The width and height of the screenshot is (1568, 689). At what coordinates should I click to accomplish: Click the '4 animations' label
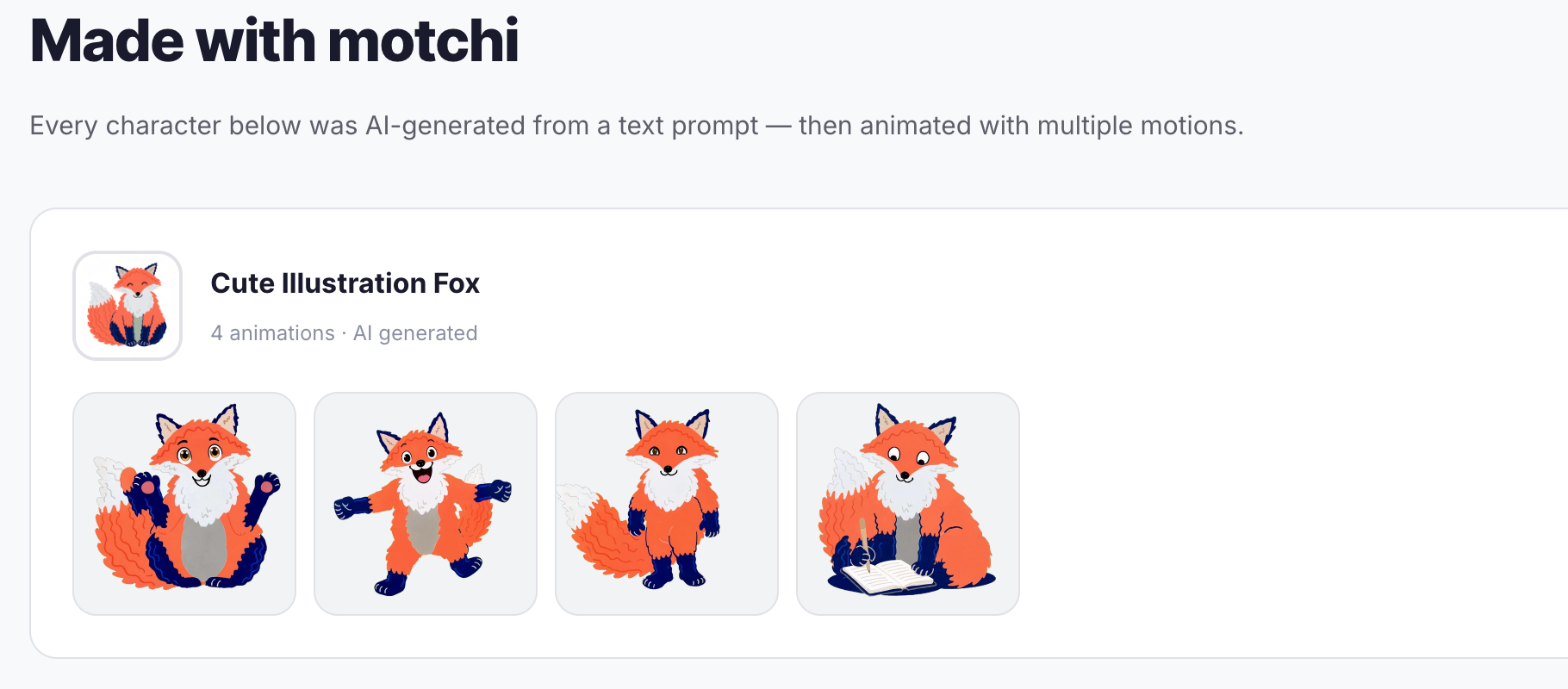pos(273,332)
